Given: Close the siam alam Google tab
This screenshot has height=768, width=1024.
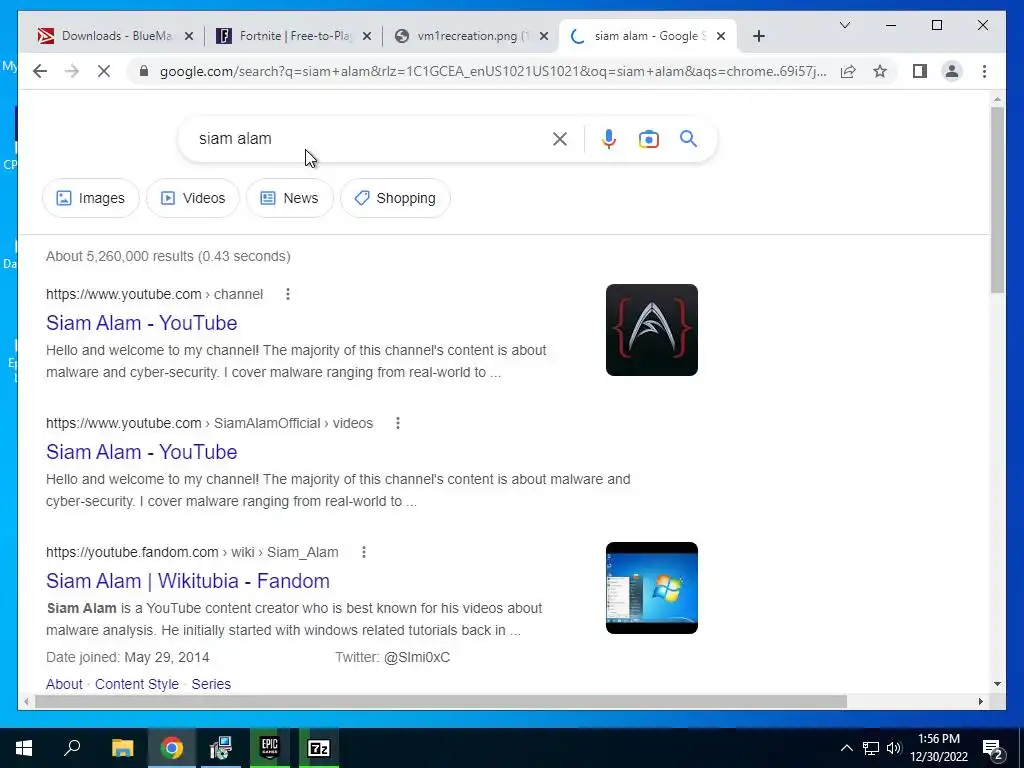Looking at the screenshot, I should pos(721,36).
